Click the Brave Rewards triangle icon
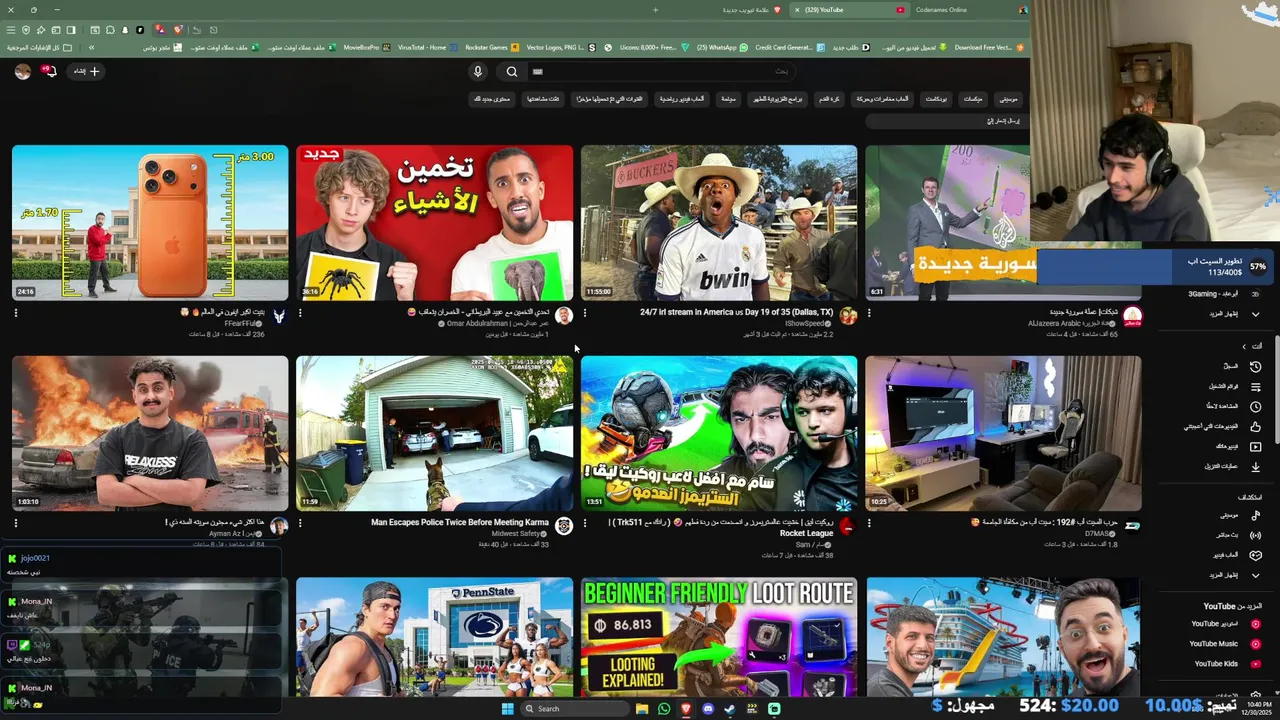Image resolution: width=1280 pixels, height=720 pixels. (159, 30)
